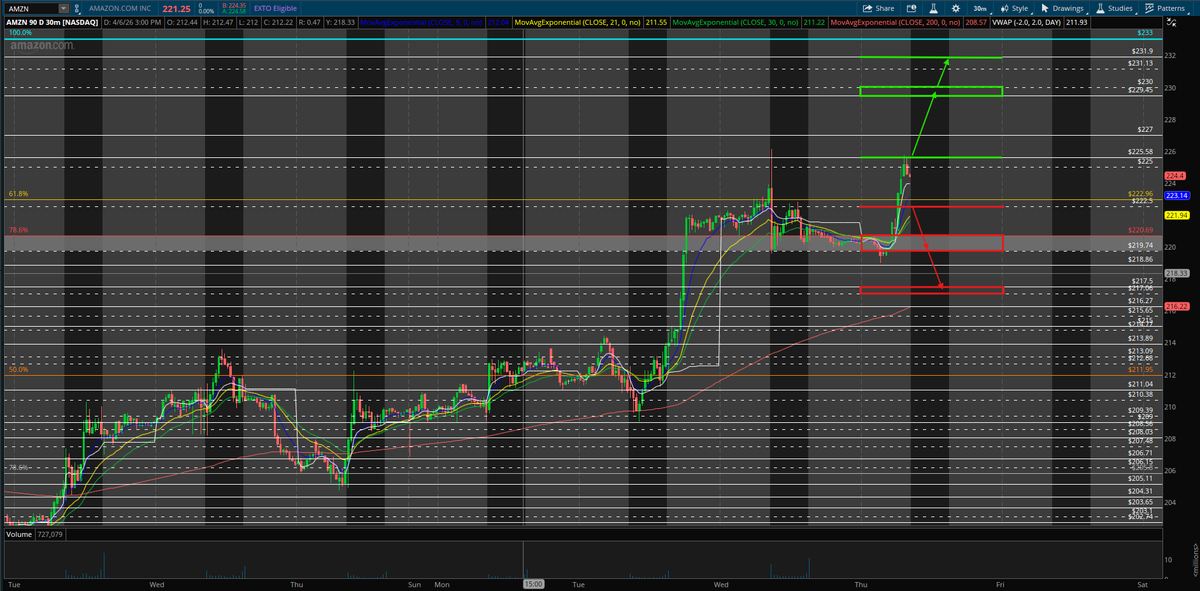Click the 61.8% Fibonacci level label

point(17,193)
